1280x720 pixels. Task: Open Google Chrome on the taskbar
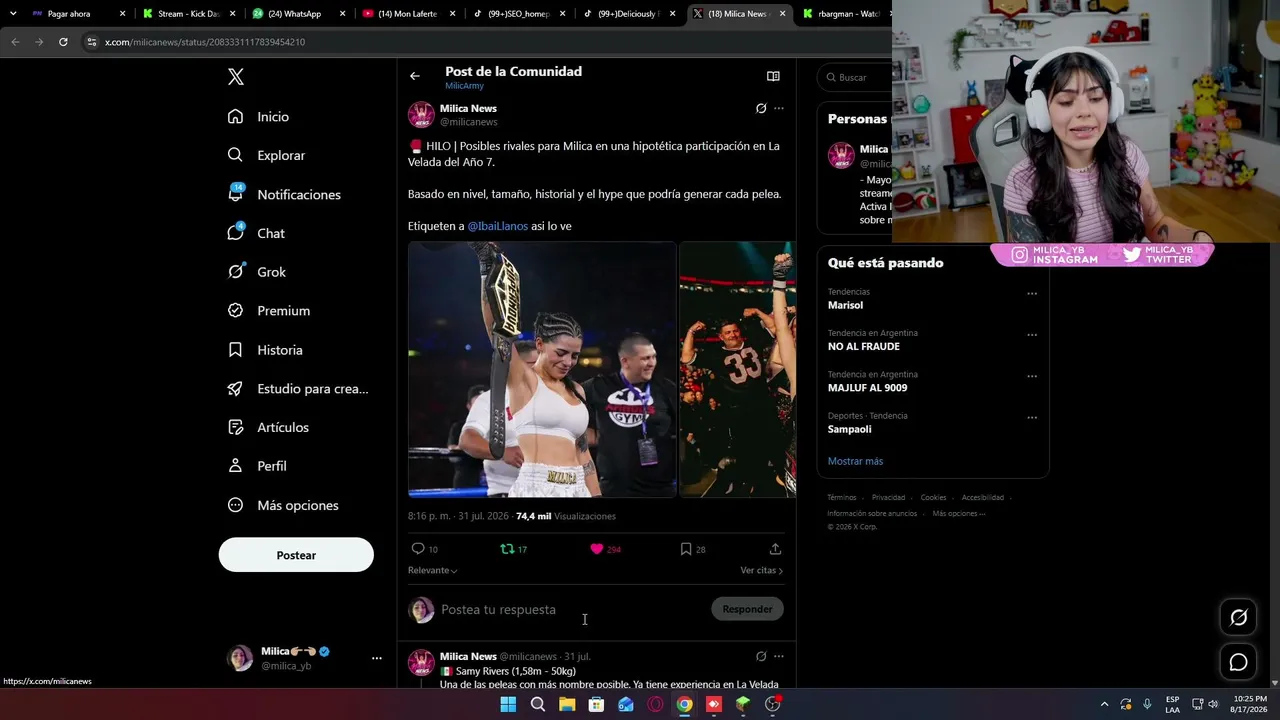click(x=684, y=704)
